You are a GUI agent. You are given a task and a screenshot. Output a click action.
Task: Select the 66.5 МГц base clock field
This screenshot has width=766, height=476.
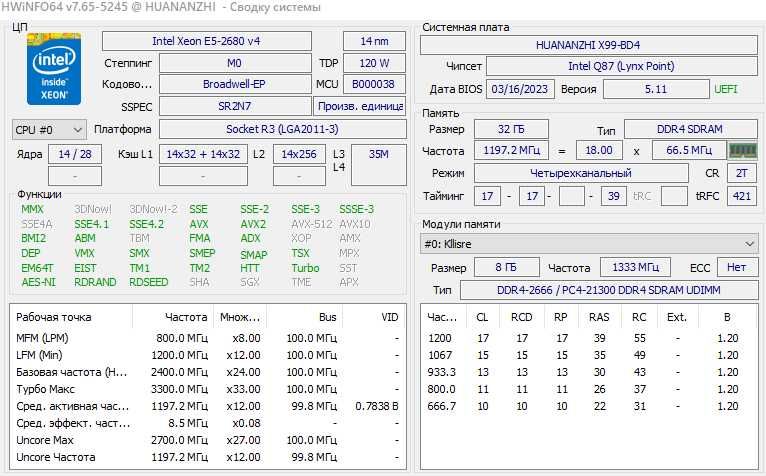click(689, 151)
